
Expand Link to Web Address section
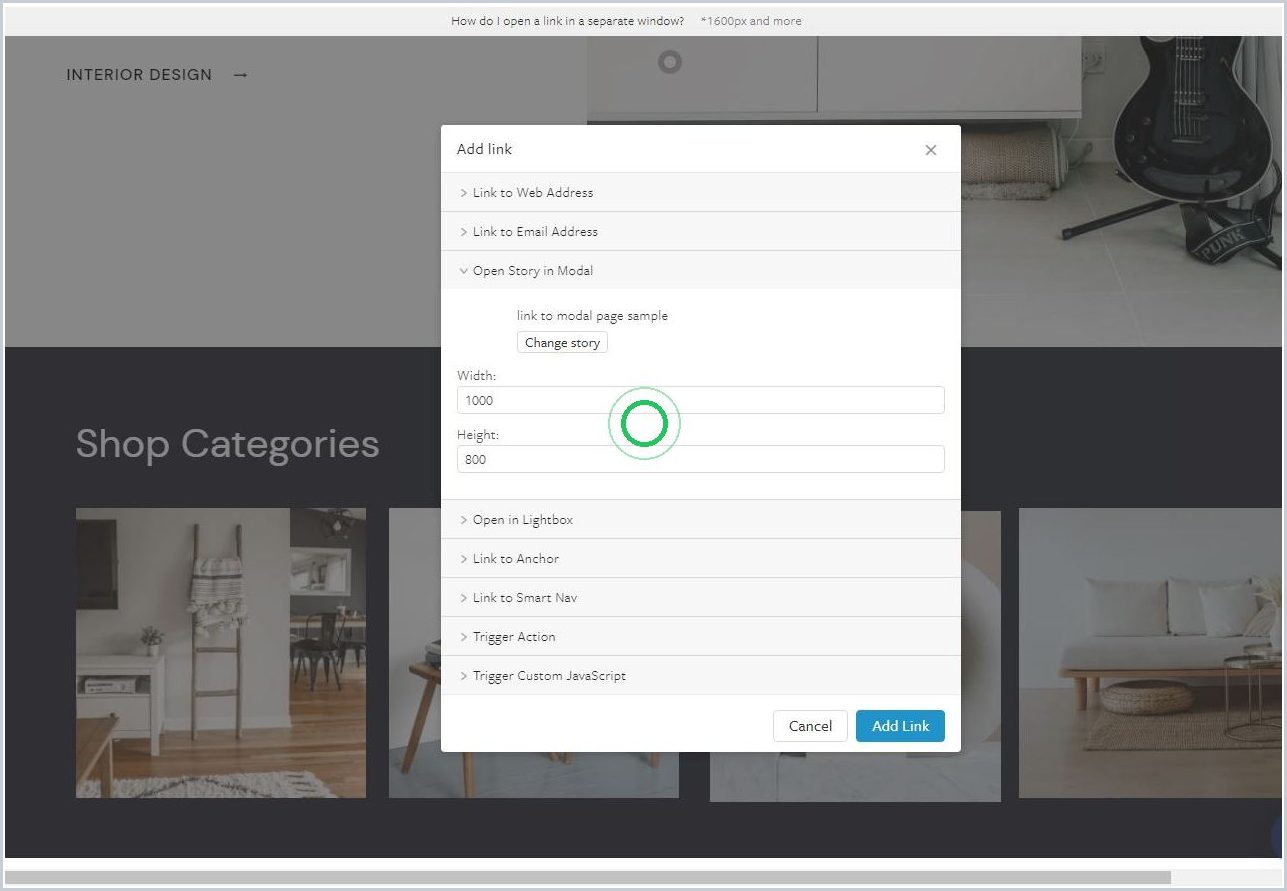(700, 192)
